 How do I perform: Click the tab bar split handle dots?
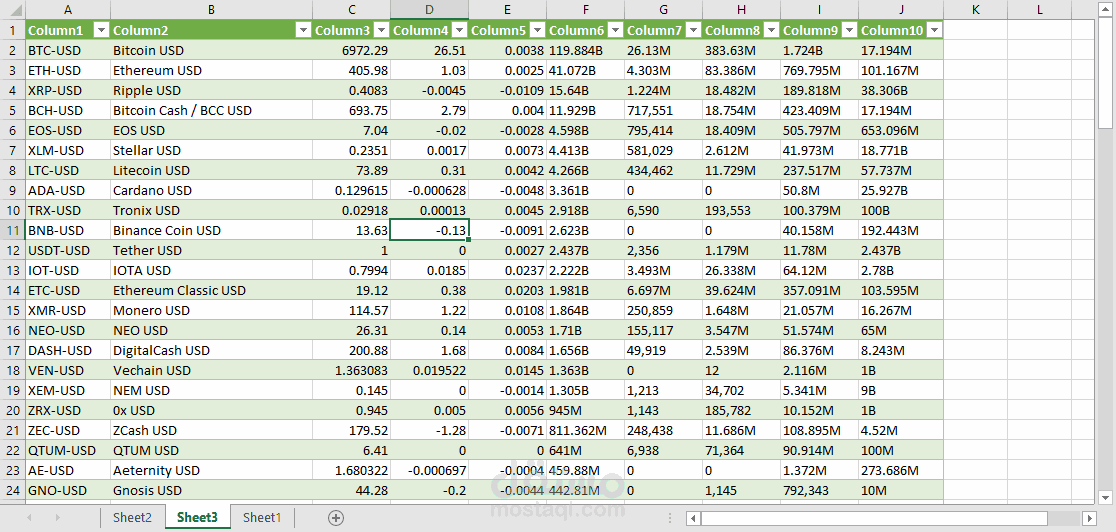coord(669,518)
